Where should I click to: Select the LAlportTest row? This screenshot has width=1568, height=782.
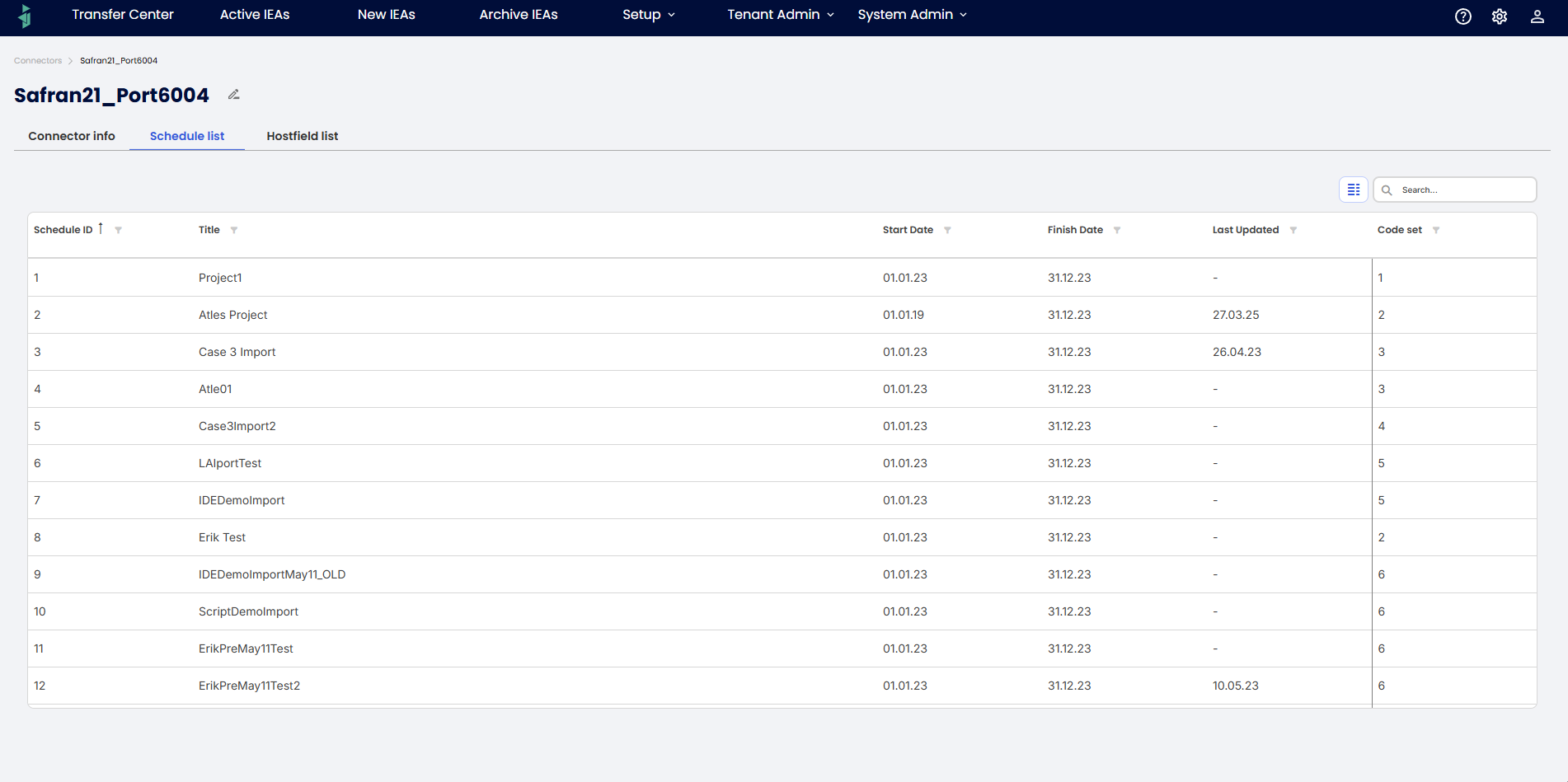coord(782,463)
